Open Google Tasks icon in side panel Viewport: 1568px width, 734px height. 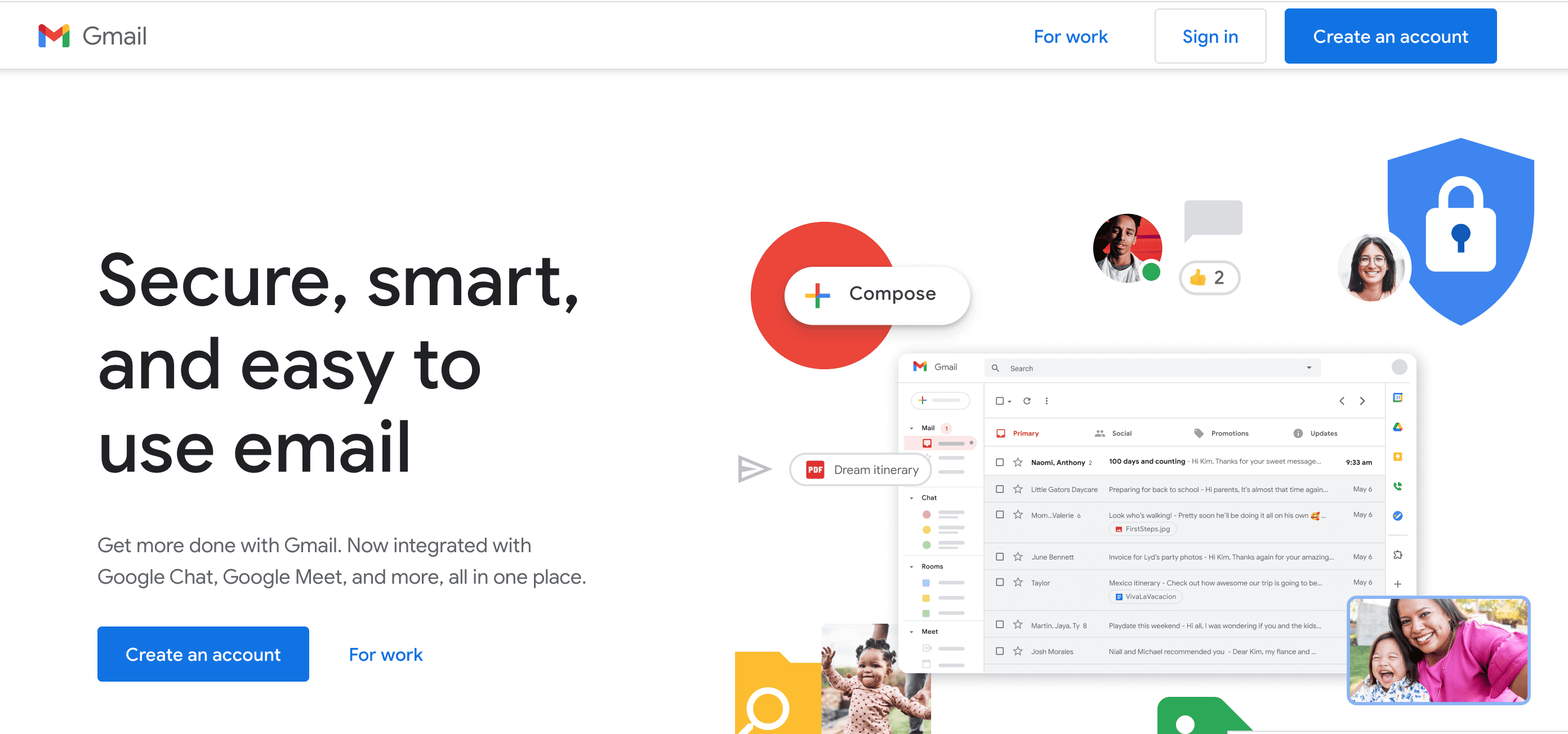pyautogui.click(x=1397, y=516)
